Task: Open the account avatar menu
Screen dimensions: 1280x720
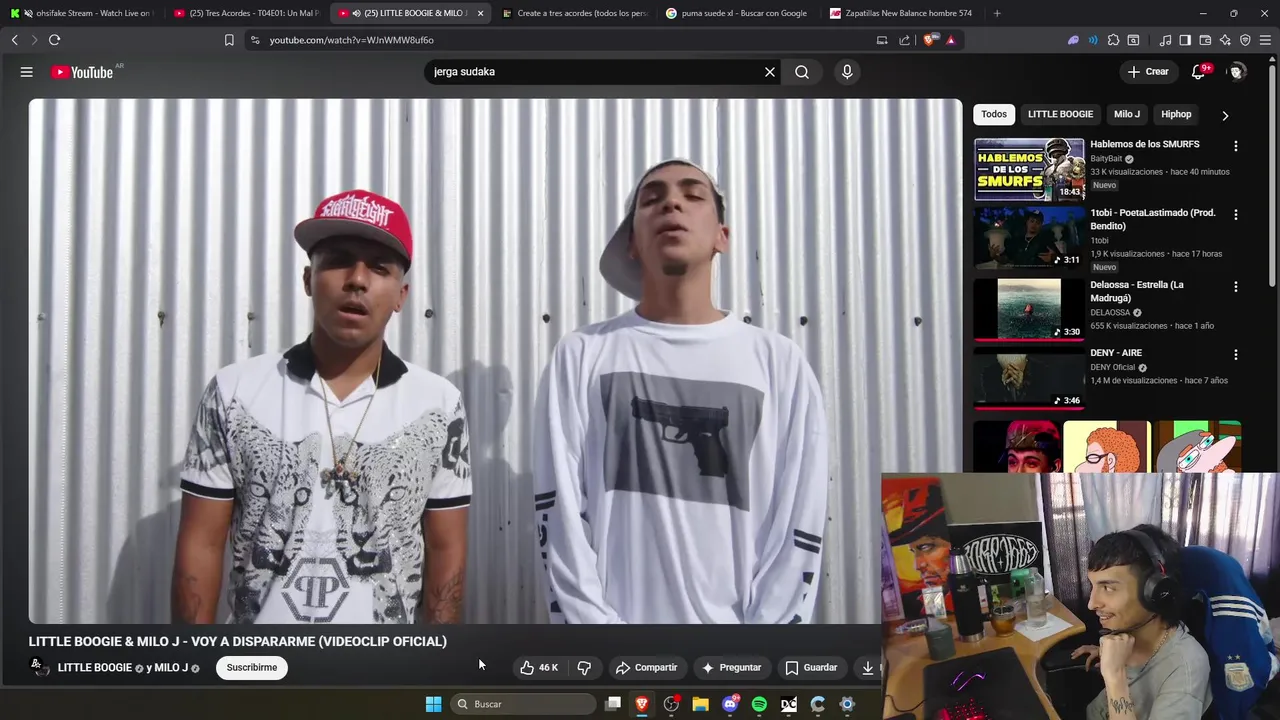Action: tap(1237, 72)
